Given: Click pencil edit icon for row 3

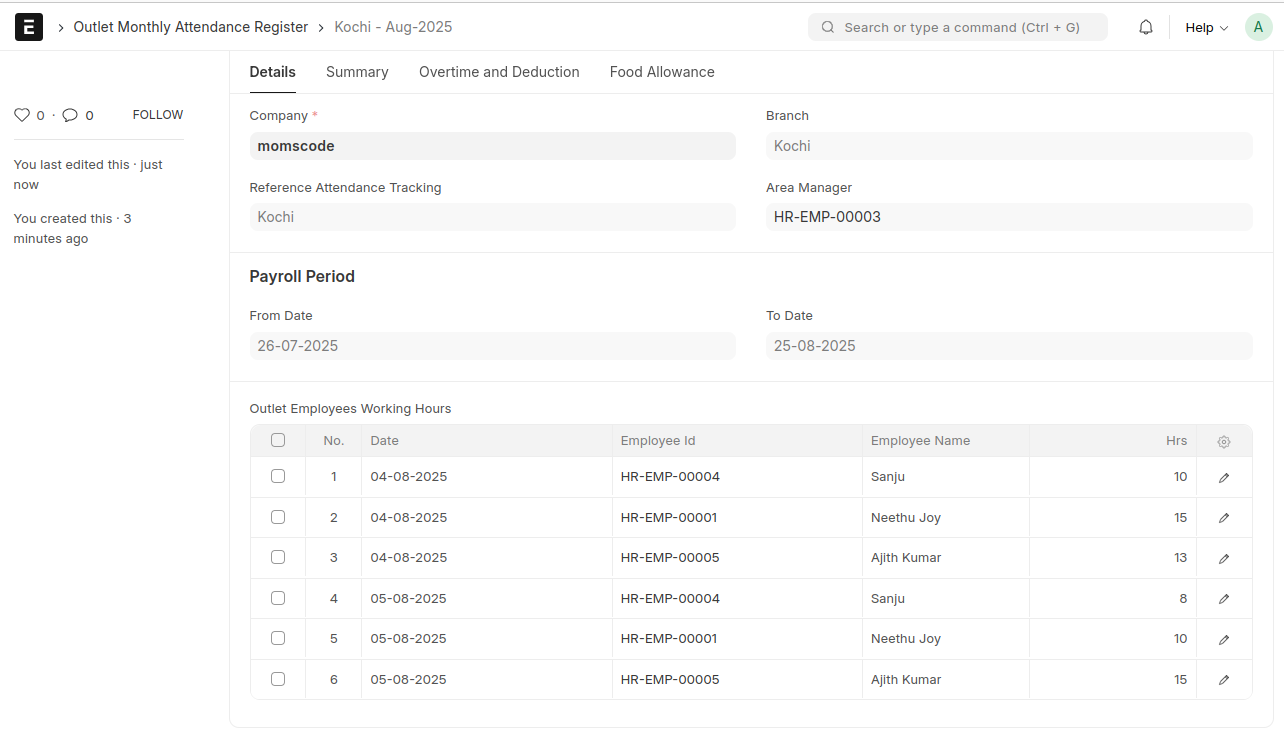Looking at the screenshot, I should 1224,559.
